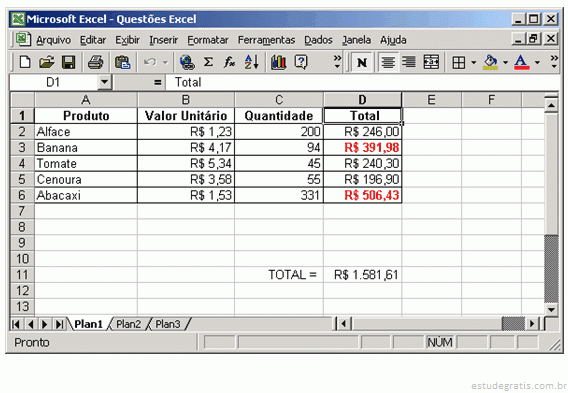
Task: Open a file with the Open folder icon
Action: click(47, 62)
